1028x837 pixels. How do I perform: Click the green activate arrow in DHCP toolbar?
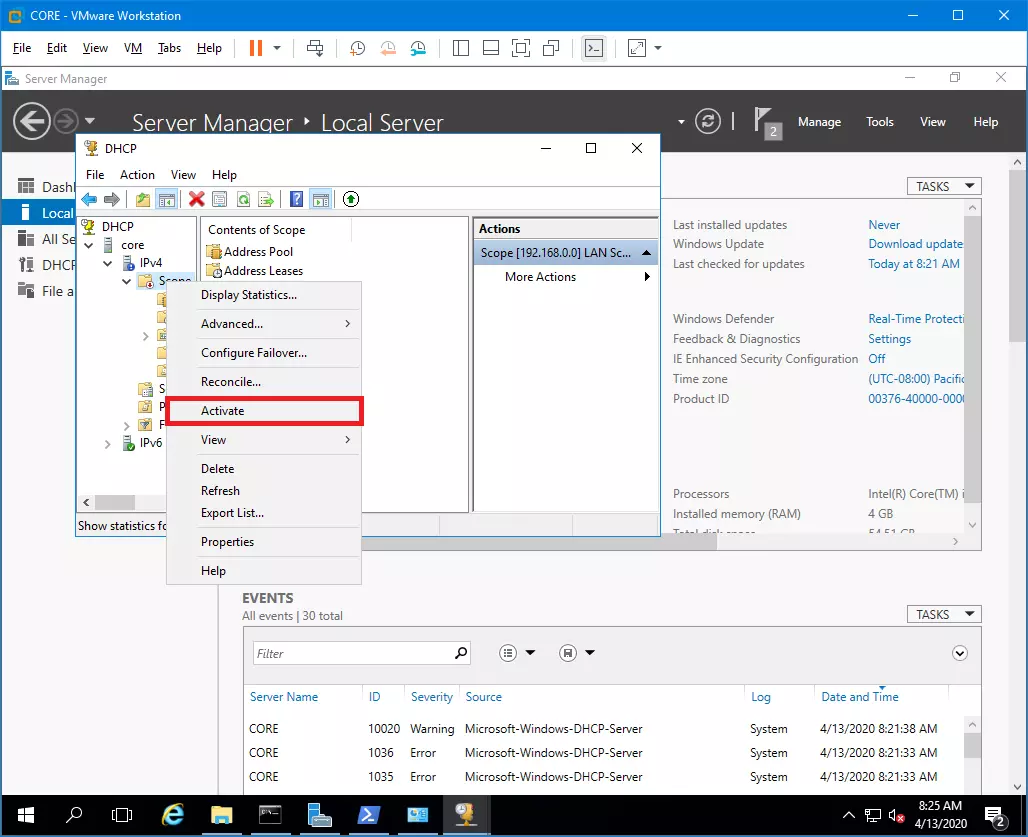pyautogui.click(x=351, y=199)
